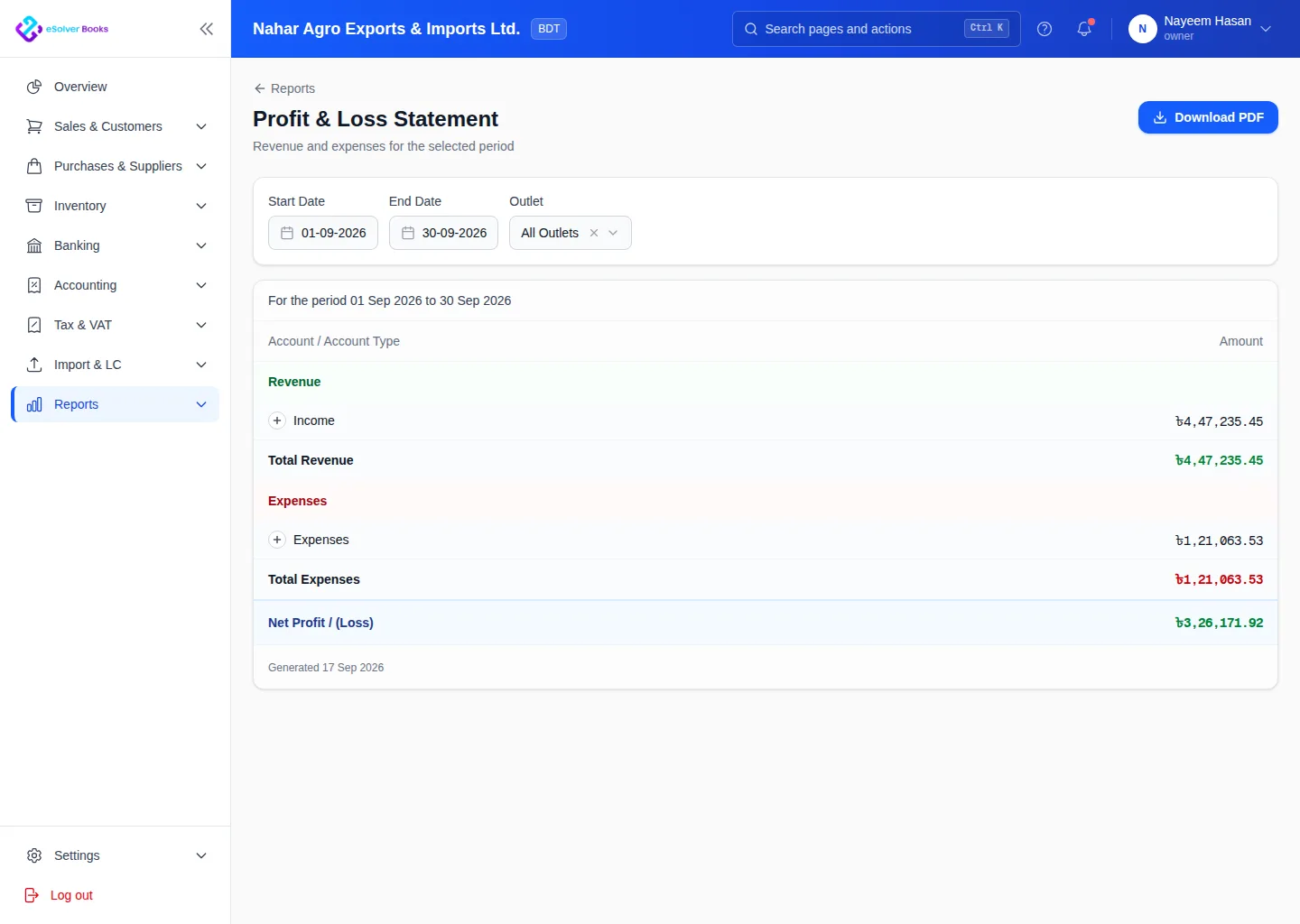The image size is (1300, 924).
Task: Click the Import & LC upload icon
Action: coord(34,365)
